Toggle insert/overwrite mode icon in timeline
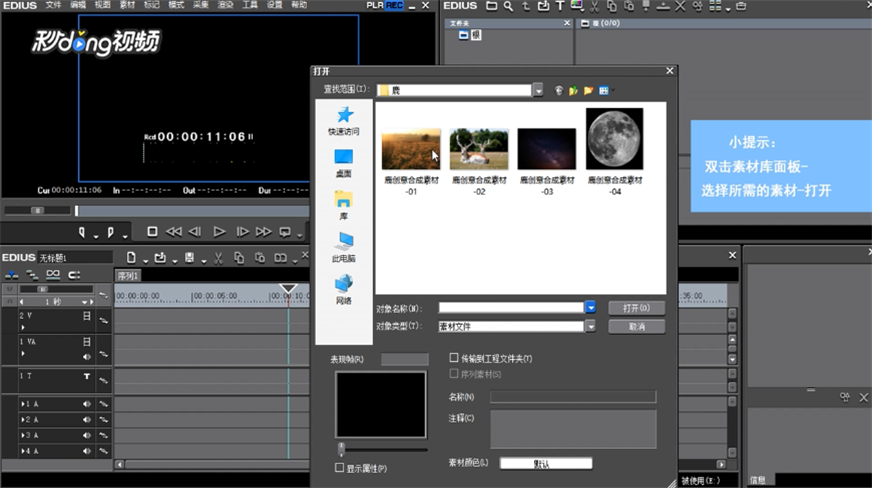This screenshot has width=872, height=488. point(11,275)
